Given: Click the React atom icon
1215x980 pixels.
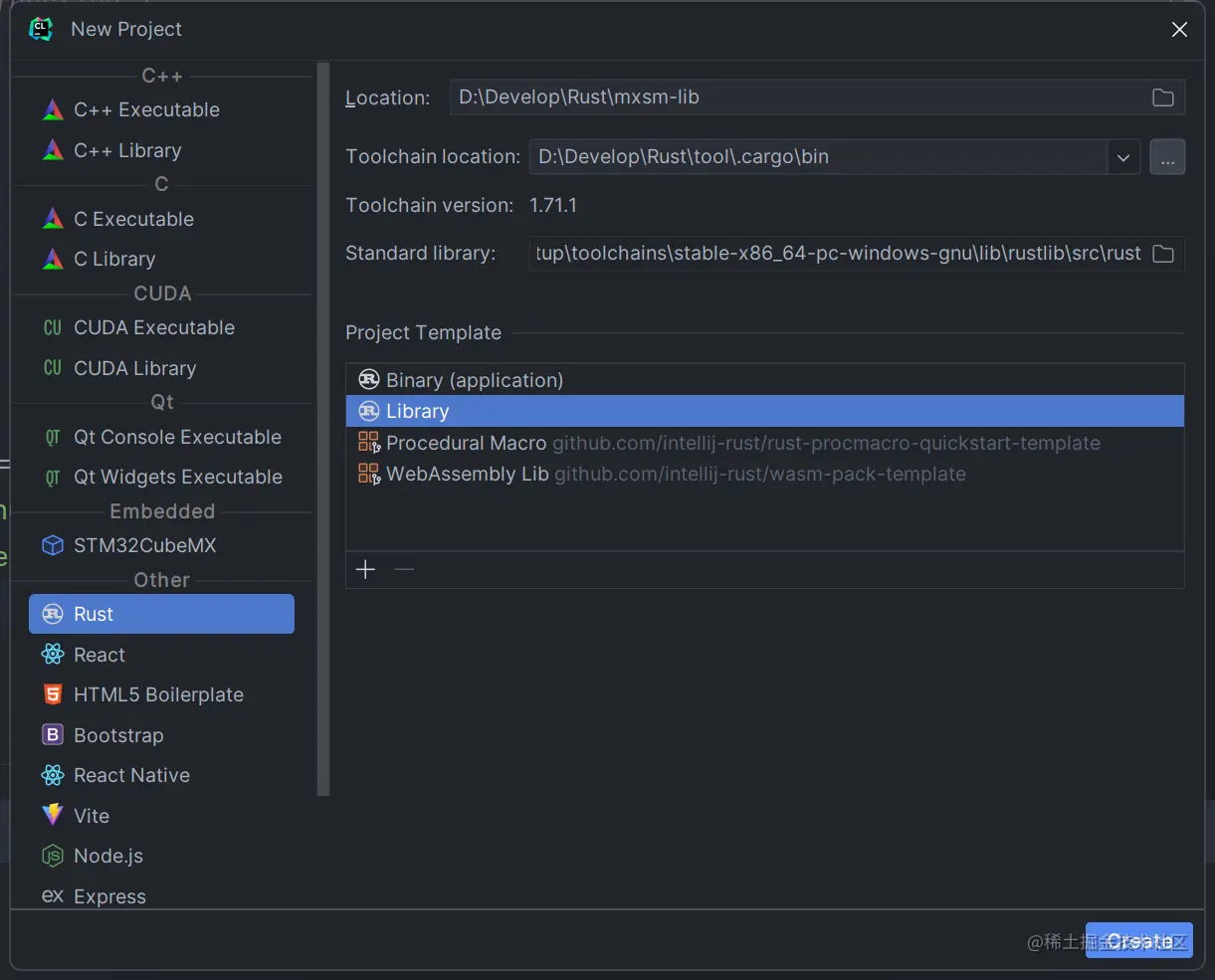Looking at the screenshot, I should pyautogui.click(x=53, y=655).
